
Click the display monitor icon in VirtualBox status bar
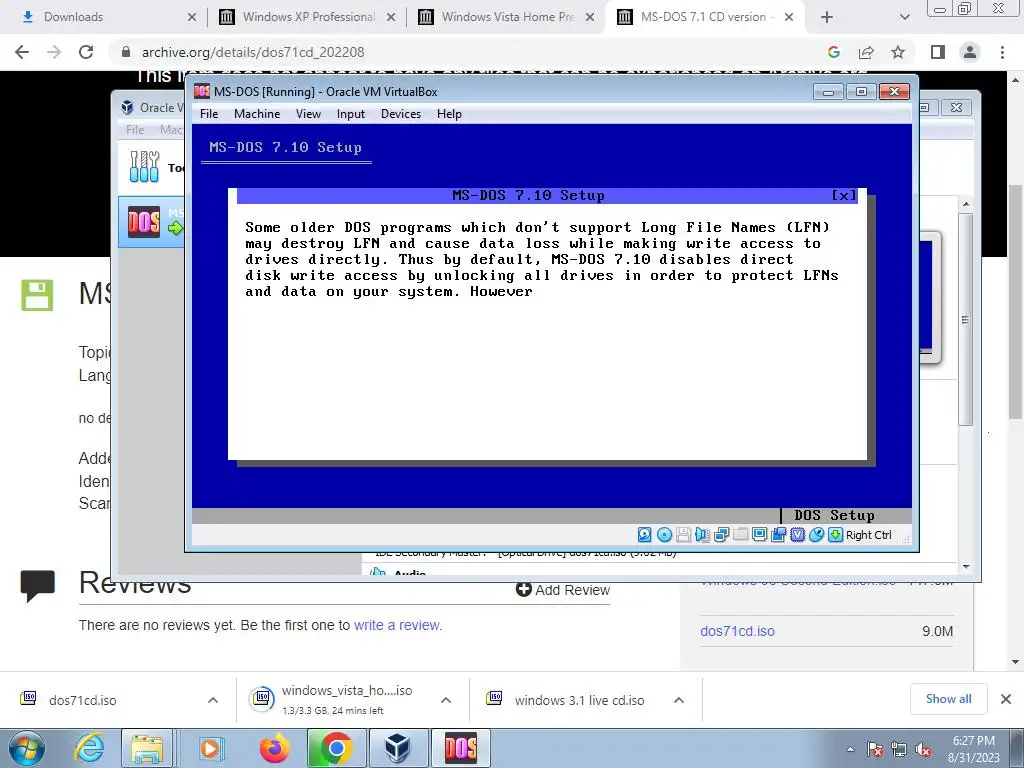(760, 535)
